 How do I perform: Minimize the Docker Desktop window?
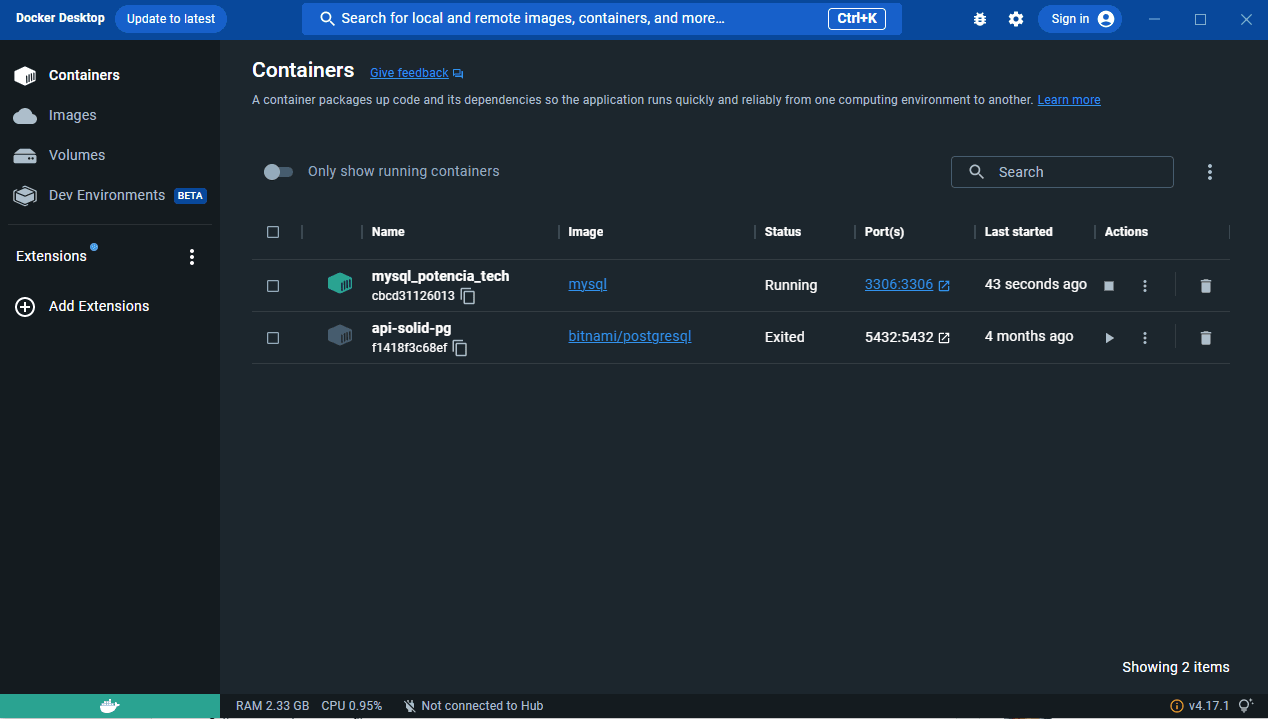pyautogui.click(x=1155, y=19)
